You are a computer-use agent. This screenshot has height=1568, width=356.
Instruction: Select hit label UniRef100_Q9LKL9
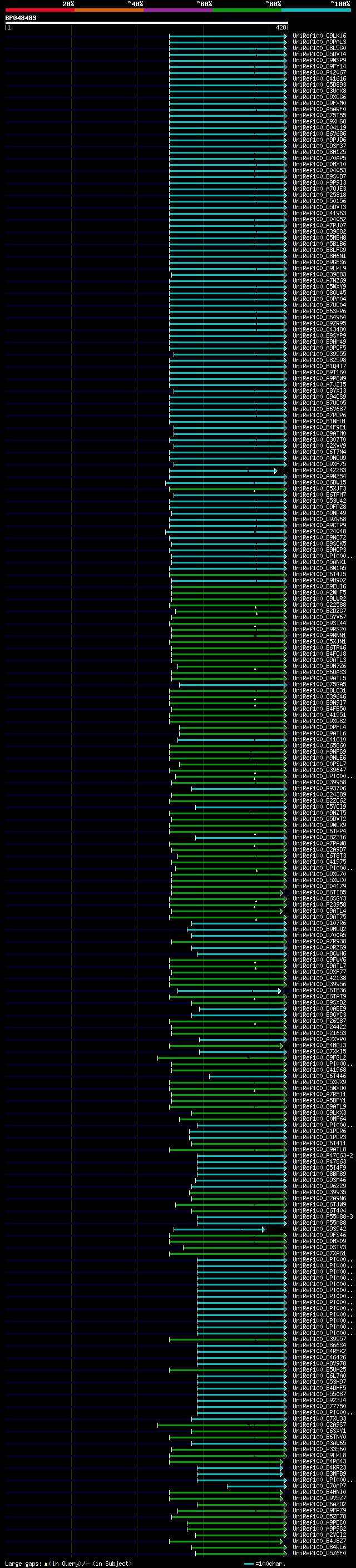319,269
